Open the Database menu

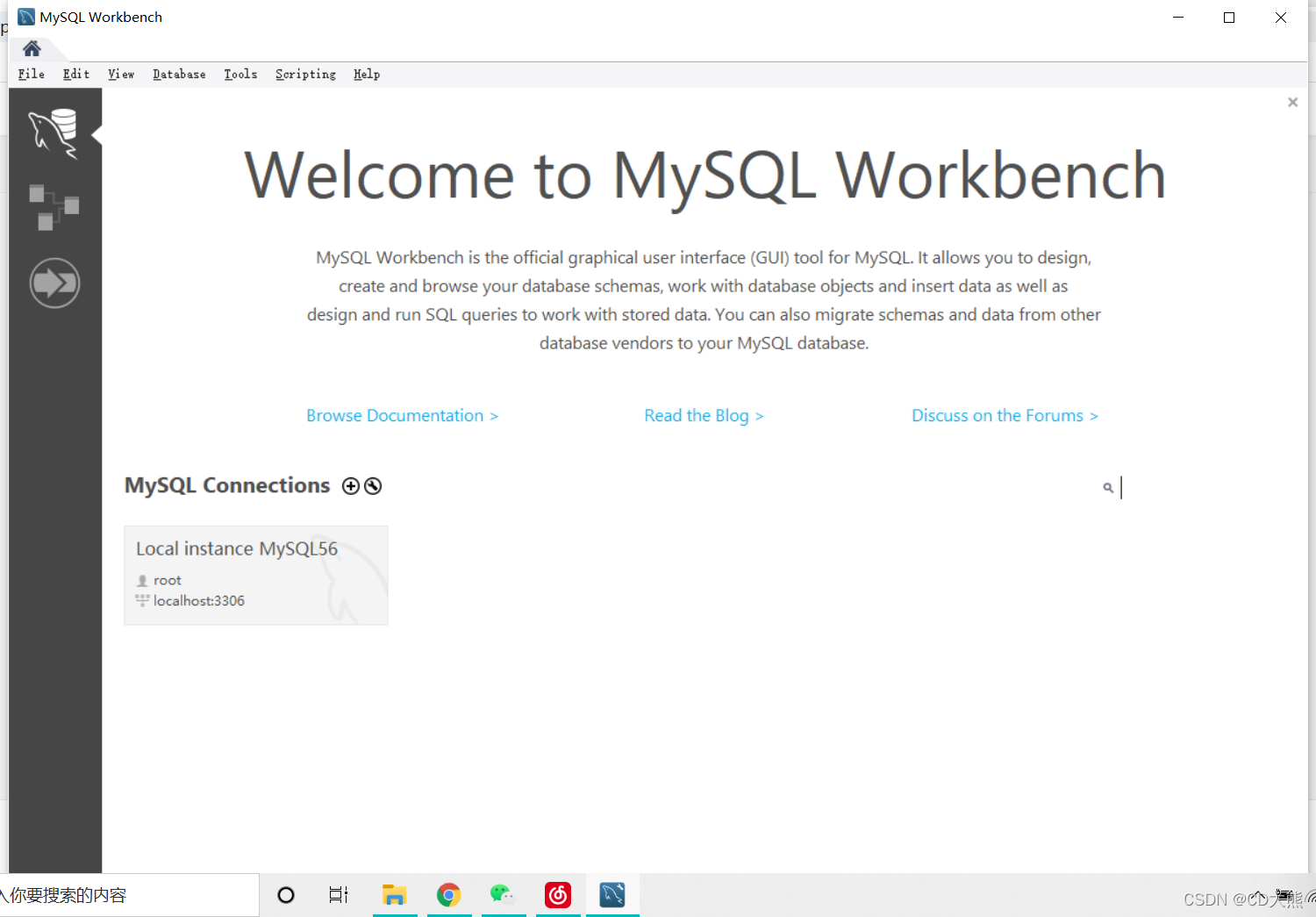tap(179, 74)
